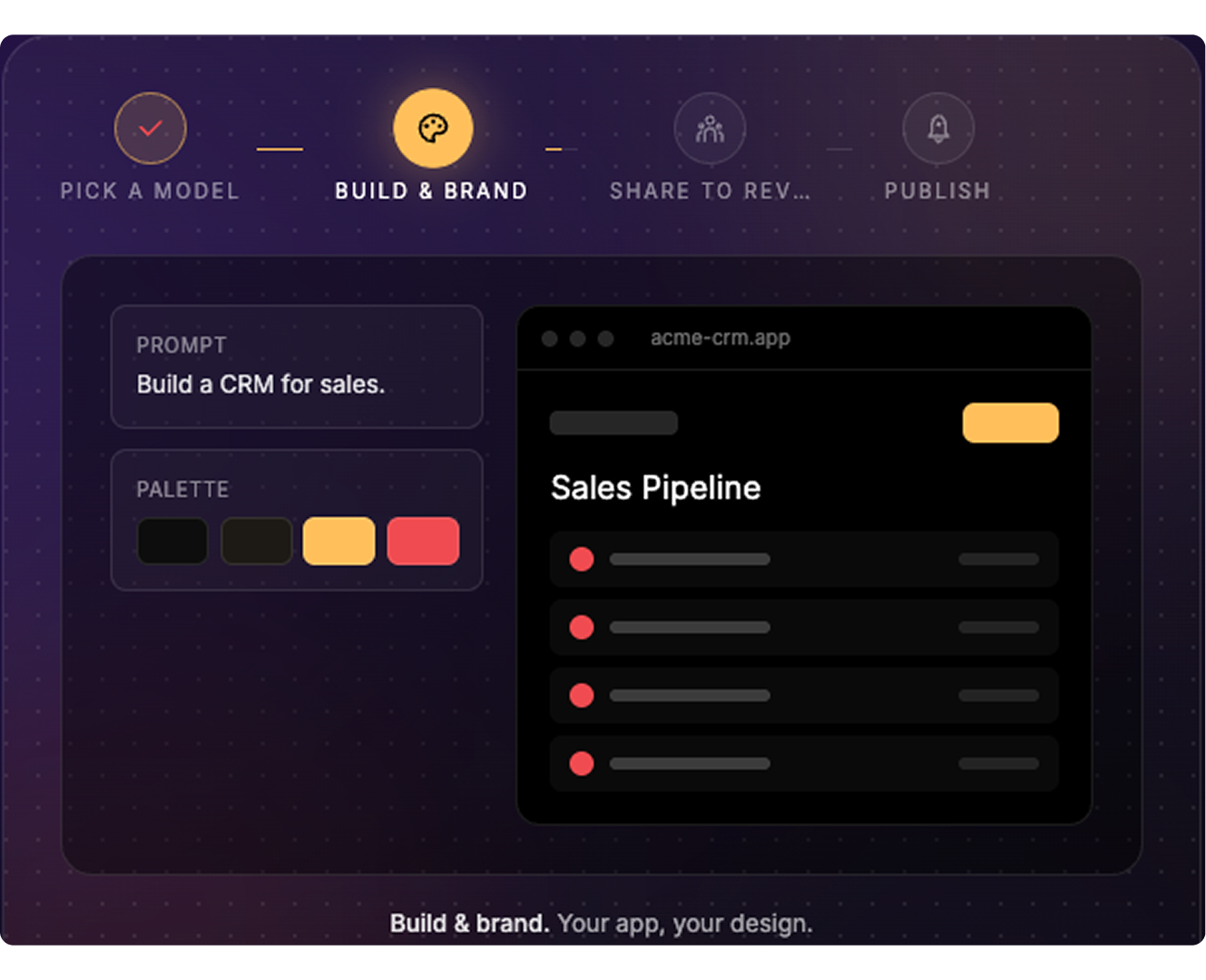The width and height of the screenshot is (1206, 980).
Task: Go to the PUBLISH step label
Action: click(x=937, y=191)
